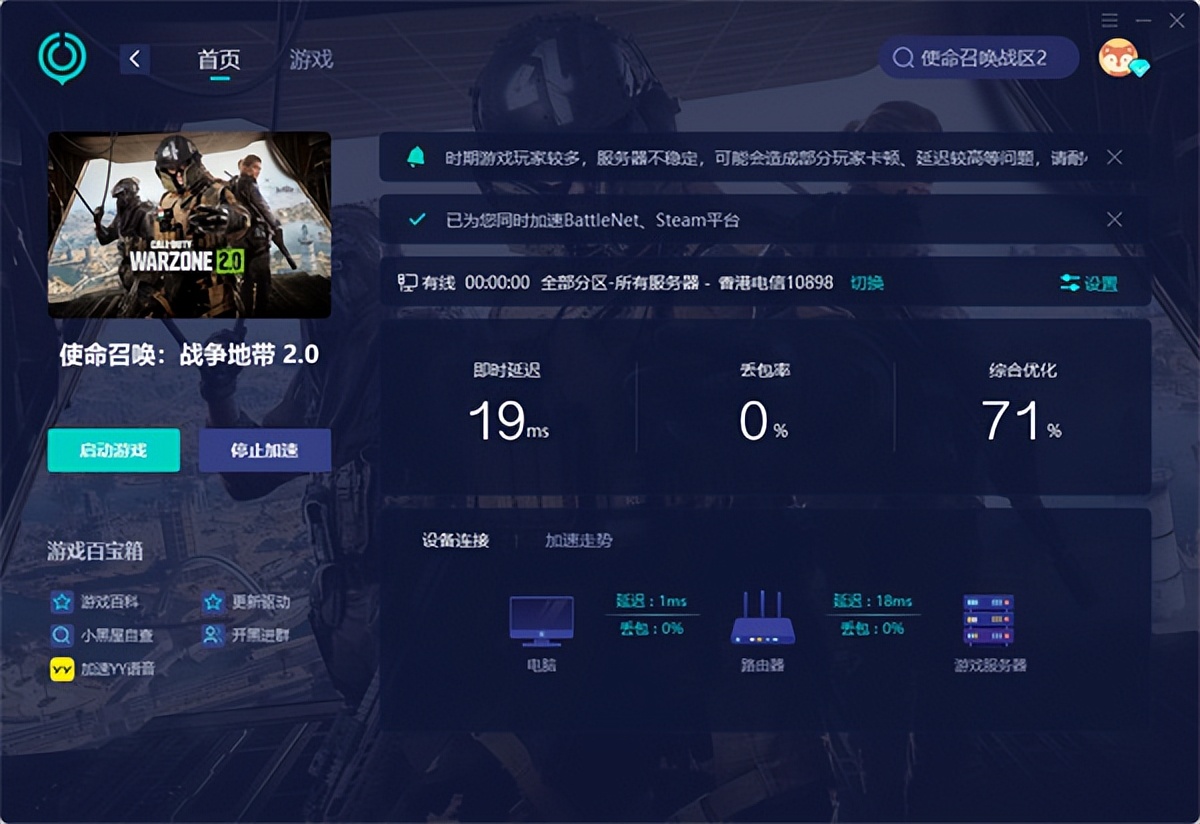Dismiss the server instability notification
Viewport: 1200px width, 824px height.
click(x=1113, y=157)
